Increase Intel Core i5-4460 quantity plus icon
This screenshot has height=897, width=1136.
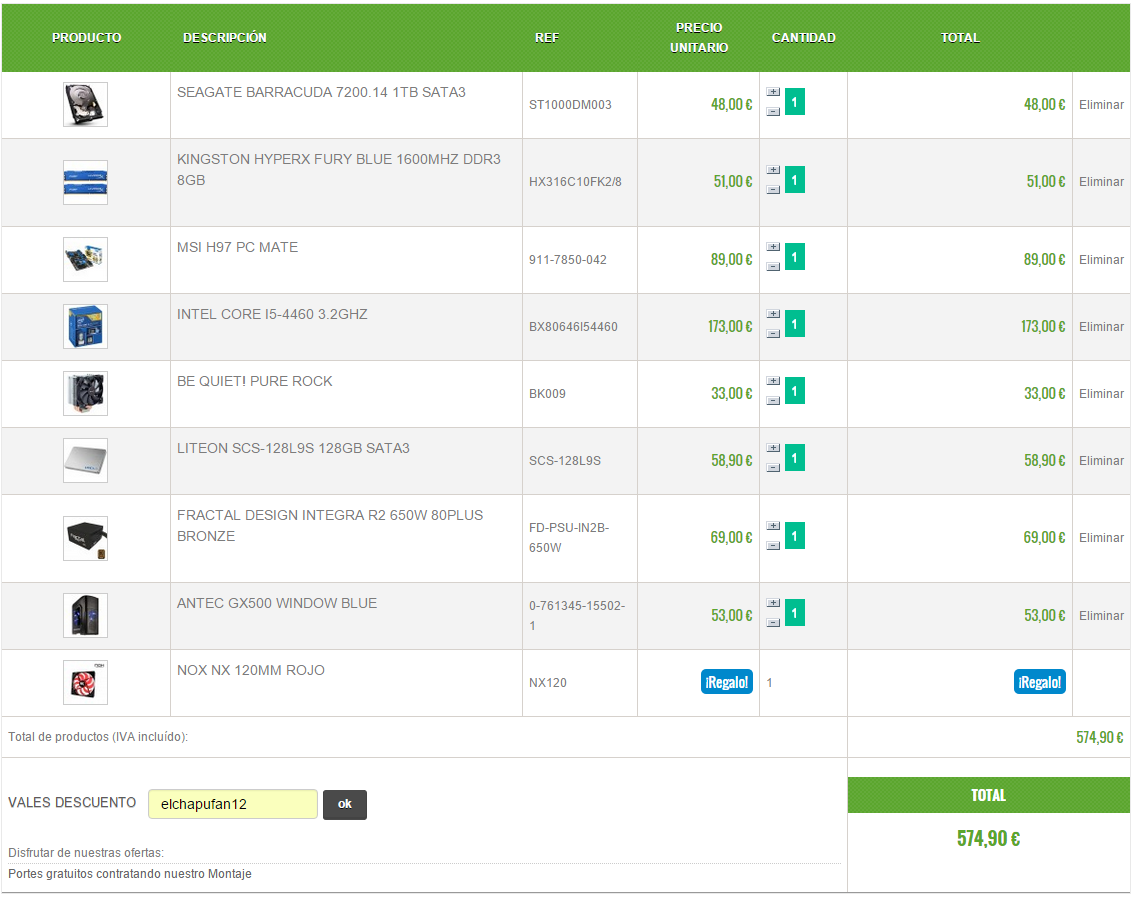[x=773, y=314]
